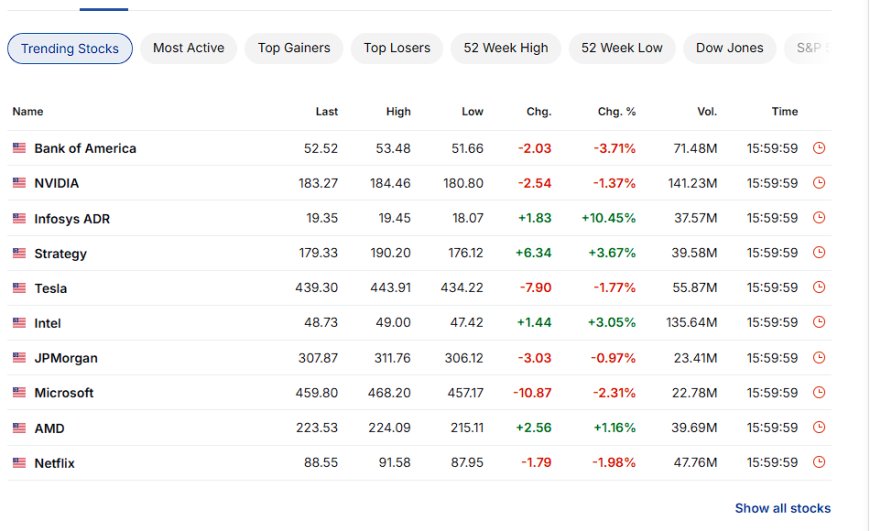Click AMD change value +2.56
The width and height of the screenshot is (870, 531).
(x=534, y=428)
